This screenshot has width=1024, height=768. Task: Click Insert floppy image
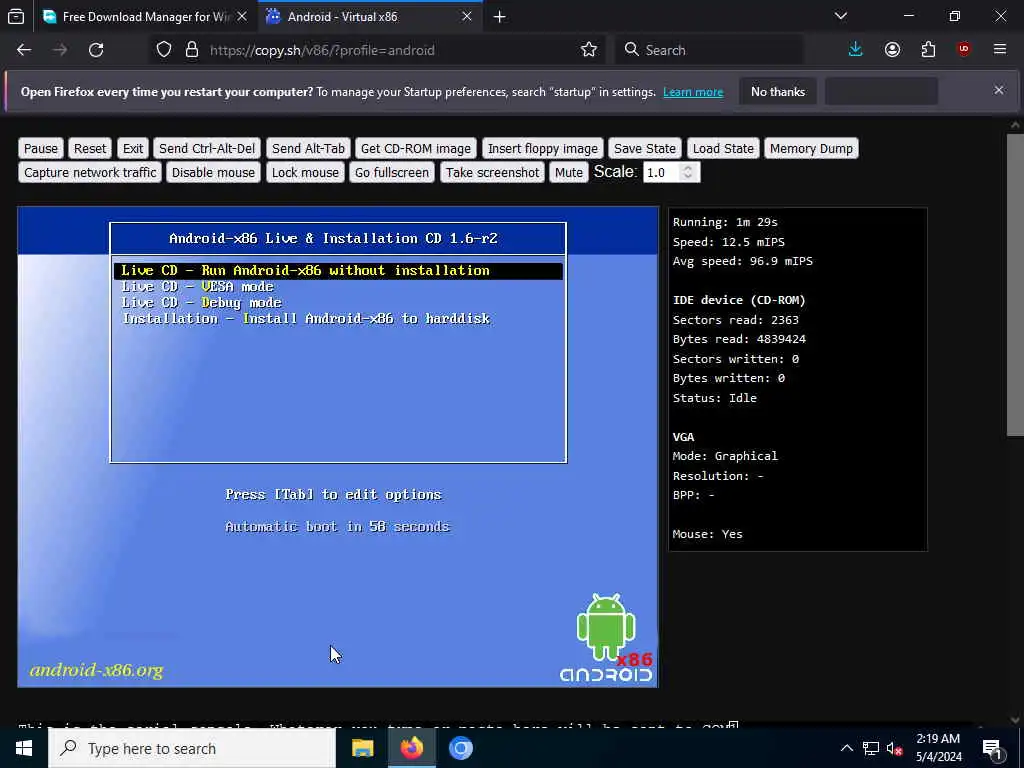click(x=543, y=148)
